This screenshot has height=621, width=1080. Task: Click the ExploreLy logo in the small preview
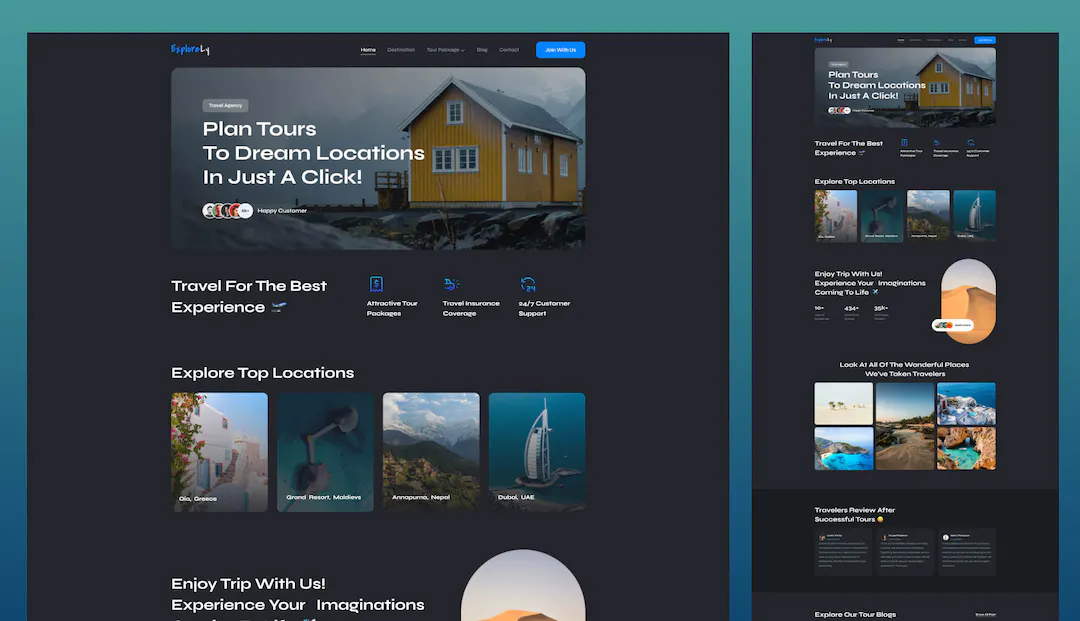822,40
